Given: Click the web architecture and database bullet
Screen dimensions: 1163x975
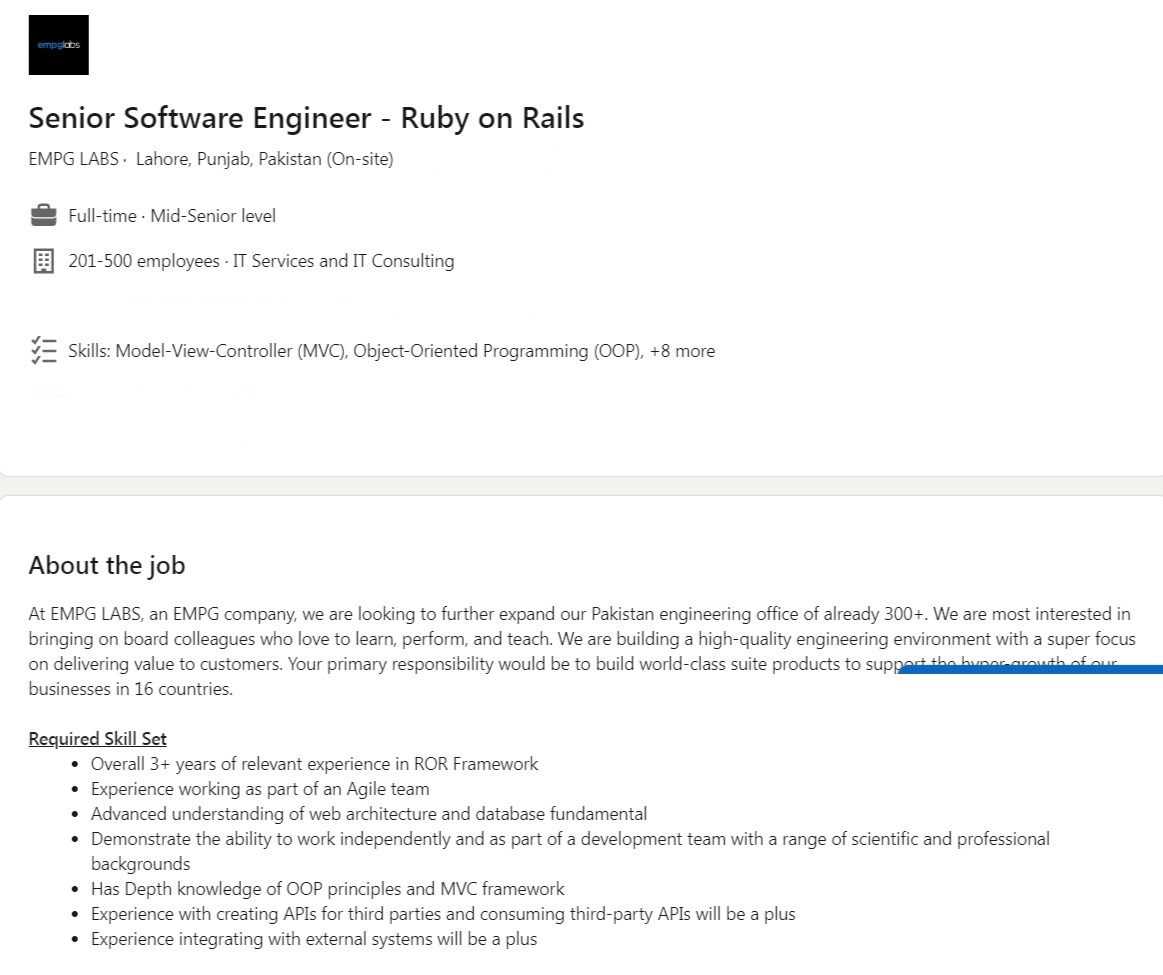Looking at the screenshot, I should pyautogui.click(x=368, y=814).
